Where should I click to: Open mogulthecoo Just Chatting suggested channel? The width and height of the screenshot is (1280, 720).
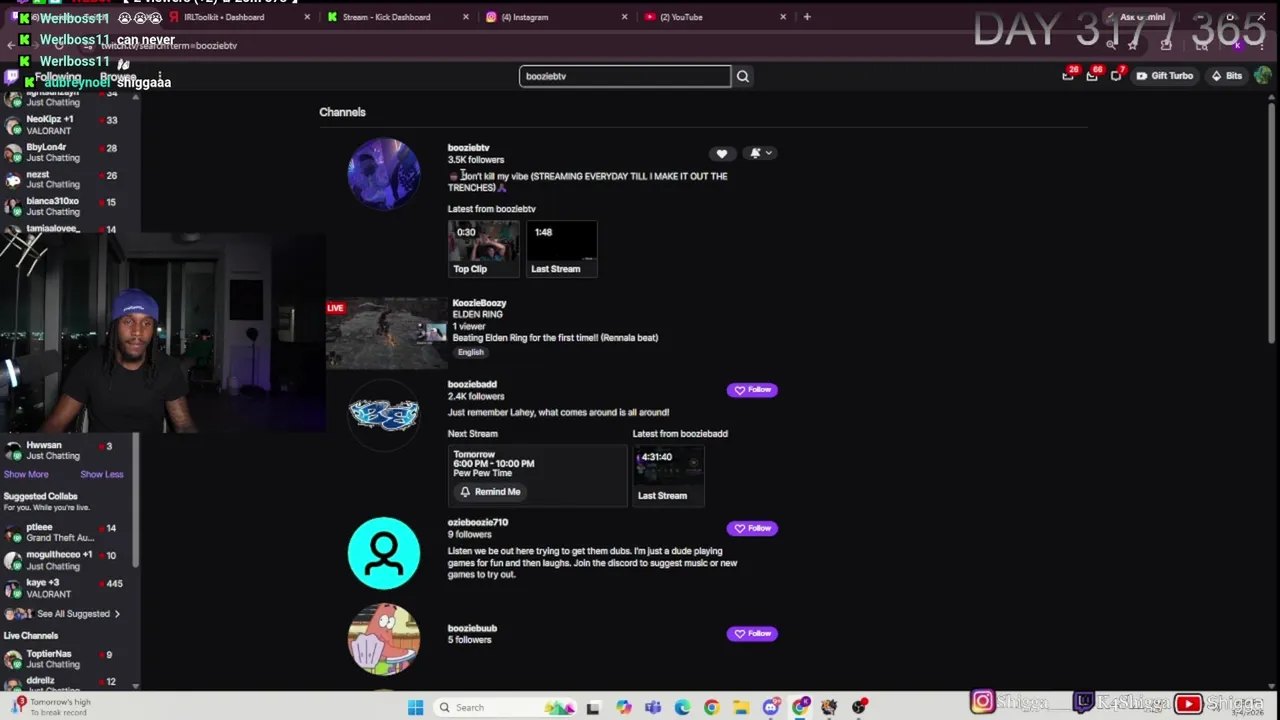click(67, 560)
